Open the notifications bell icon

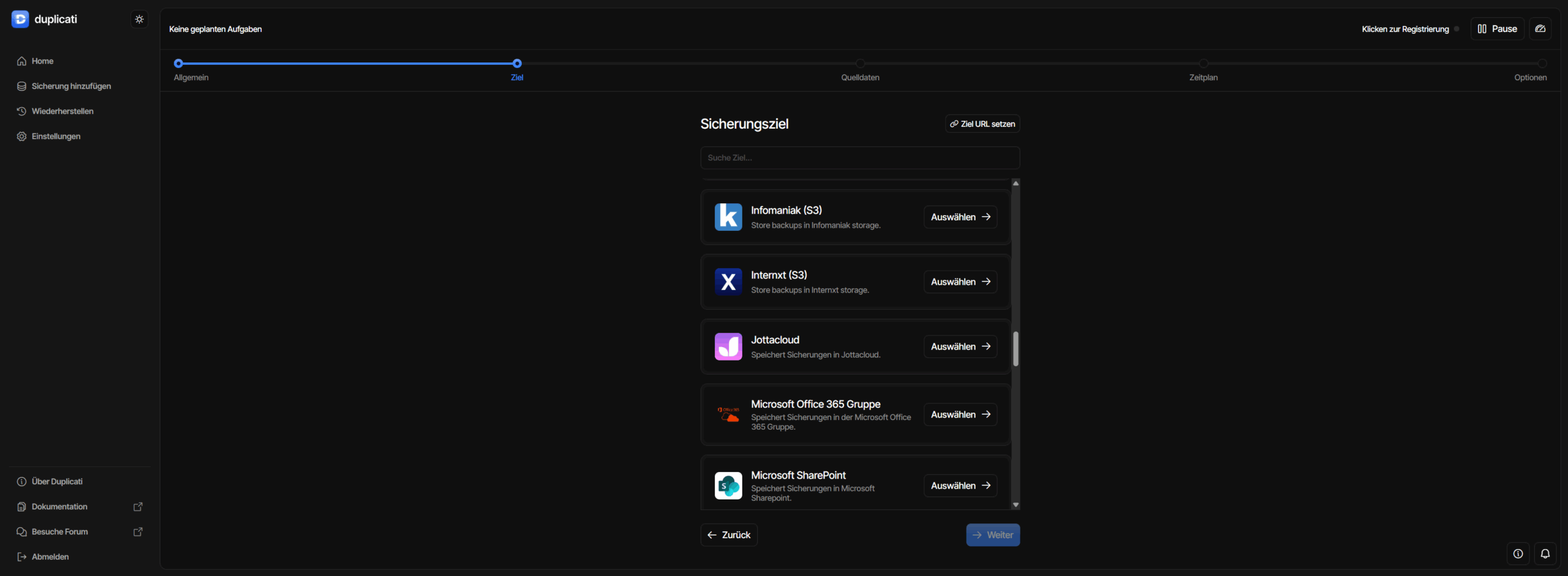click(1545, 554)
